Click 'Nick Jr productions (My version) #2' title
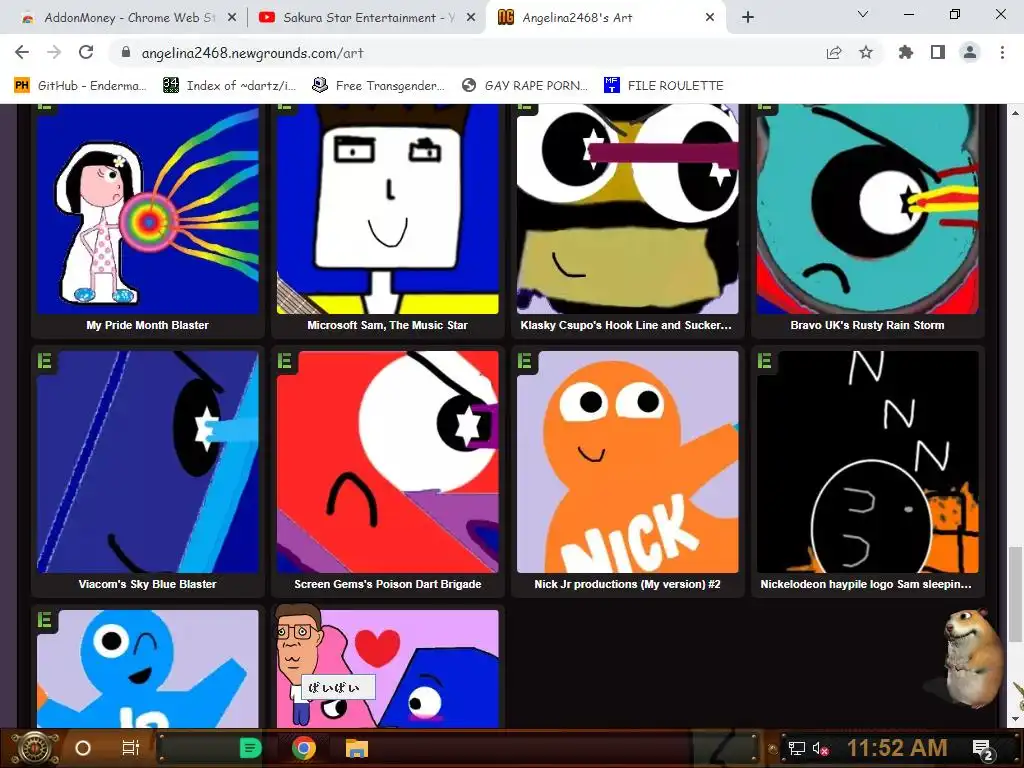Viewport: 1024px width, 768px height. pos(628,584)
